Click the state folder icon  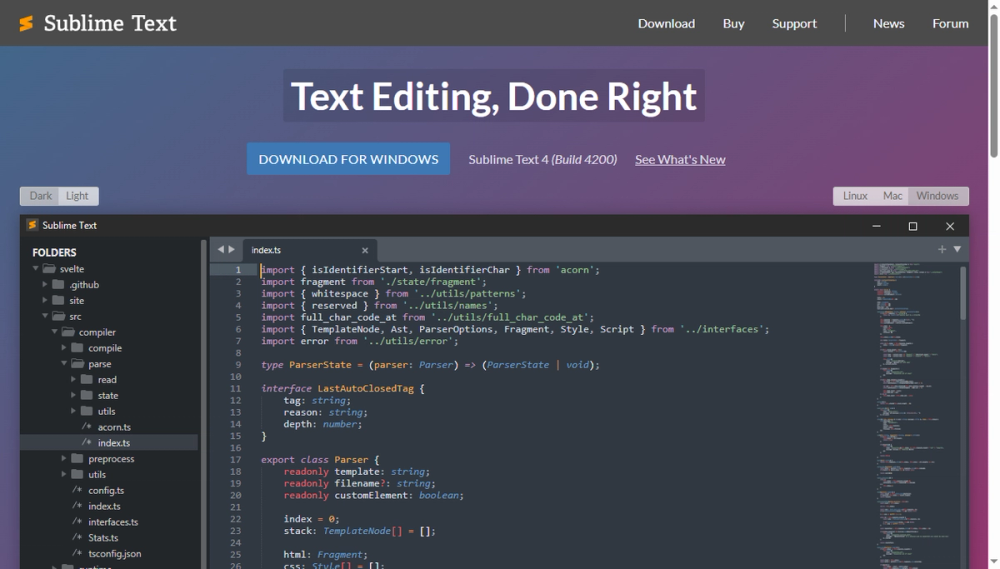[x=87, y=395]
